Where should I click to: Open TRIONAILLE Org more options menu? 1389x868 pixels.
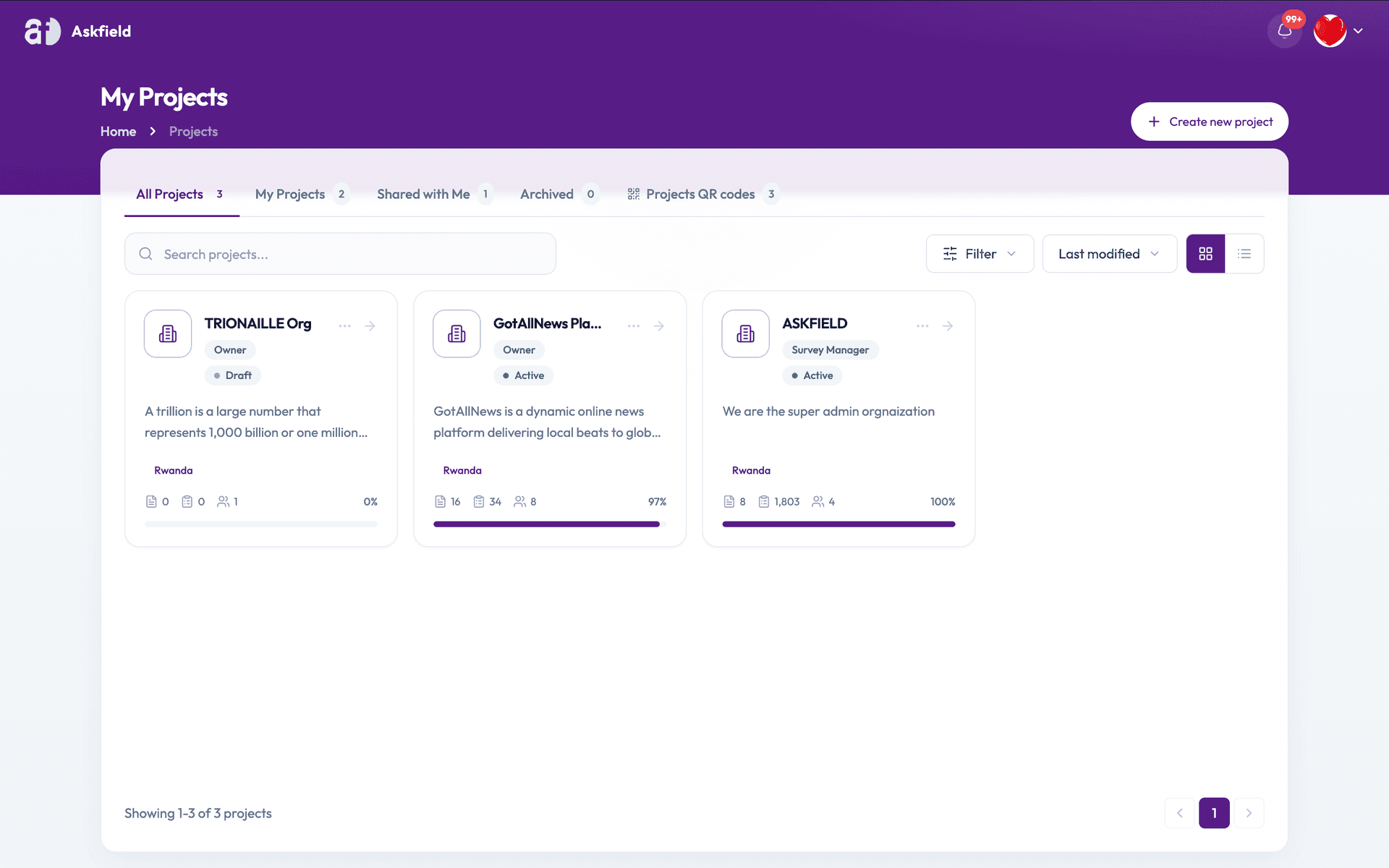point(344,326)
